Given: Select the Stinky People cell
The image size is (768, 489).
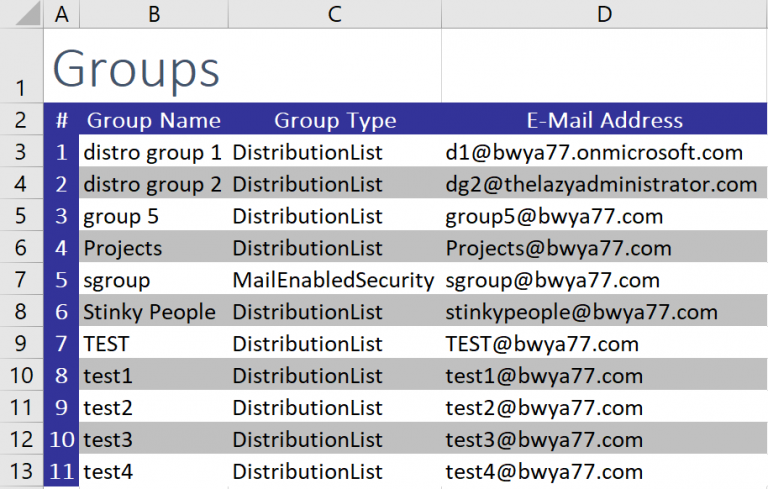Looking at the screenshot, I should 154,312.
